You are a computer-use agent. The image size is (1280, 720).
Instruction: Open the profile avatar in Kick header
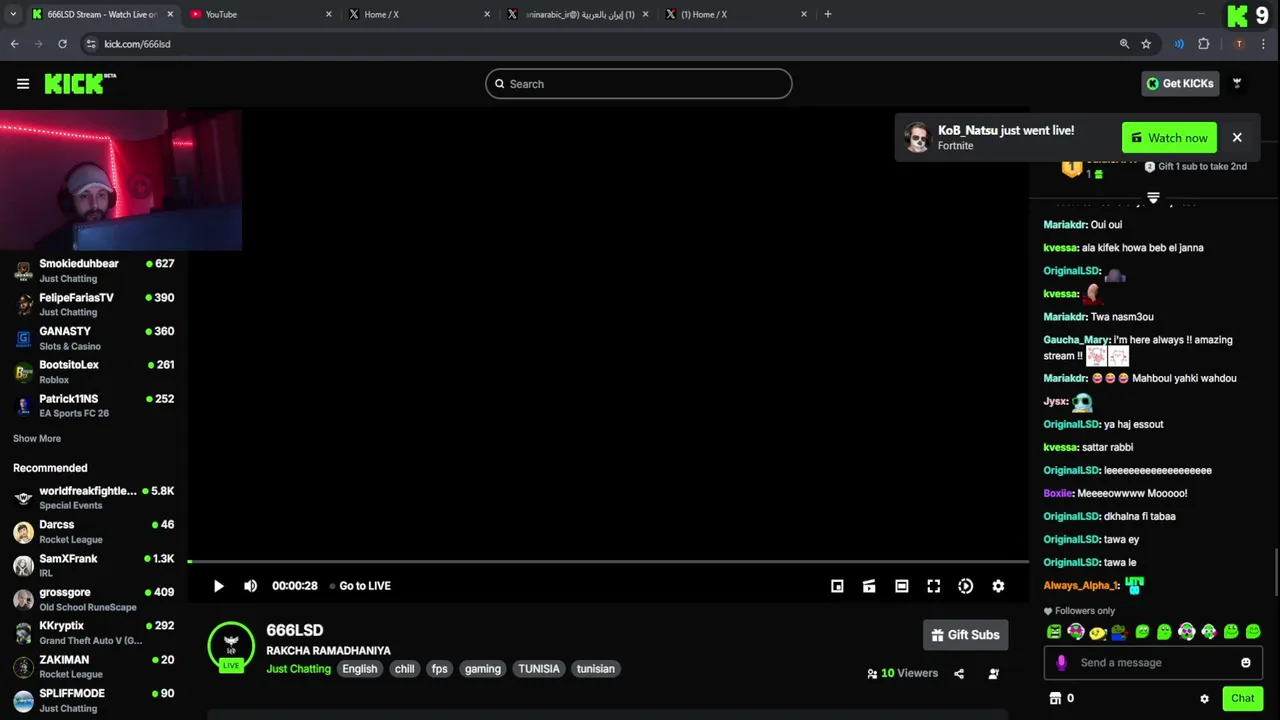click(x=1237, y=84)
